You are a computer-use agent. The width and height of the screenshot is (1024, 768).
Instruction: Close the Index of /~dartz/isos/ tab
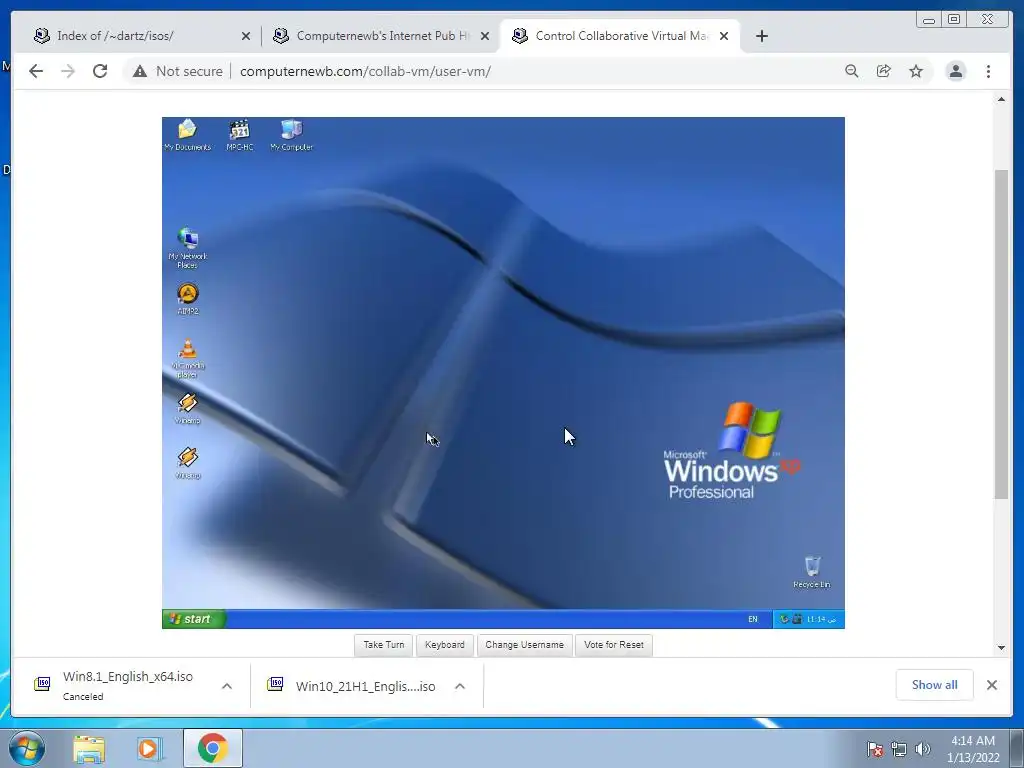pos(246,36)
